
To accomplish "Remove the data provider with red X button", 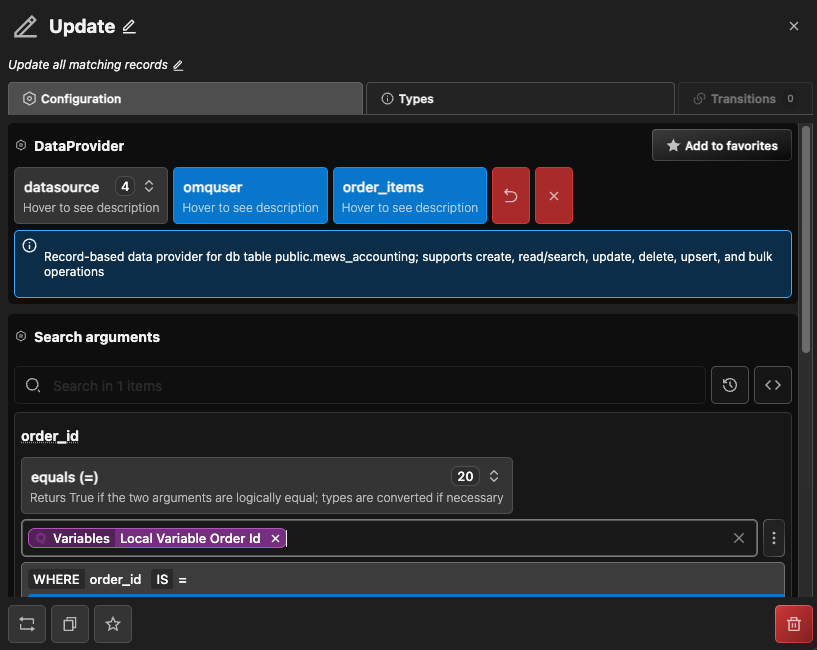I will coord(554,195).
